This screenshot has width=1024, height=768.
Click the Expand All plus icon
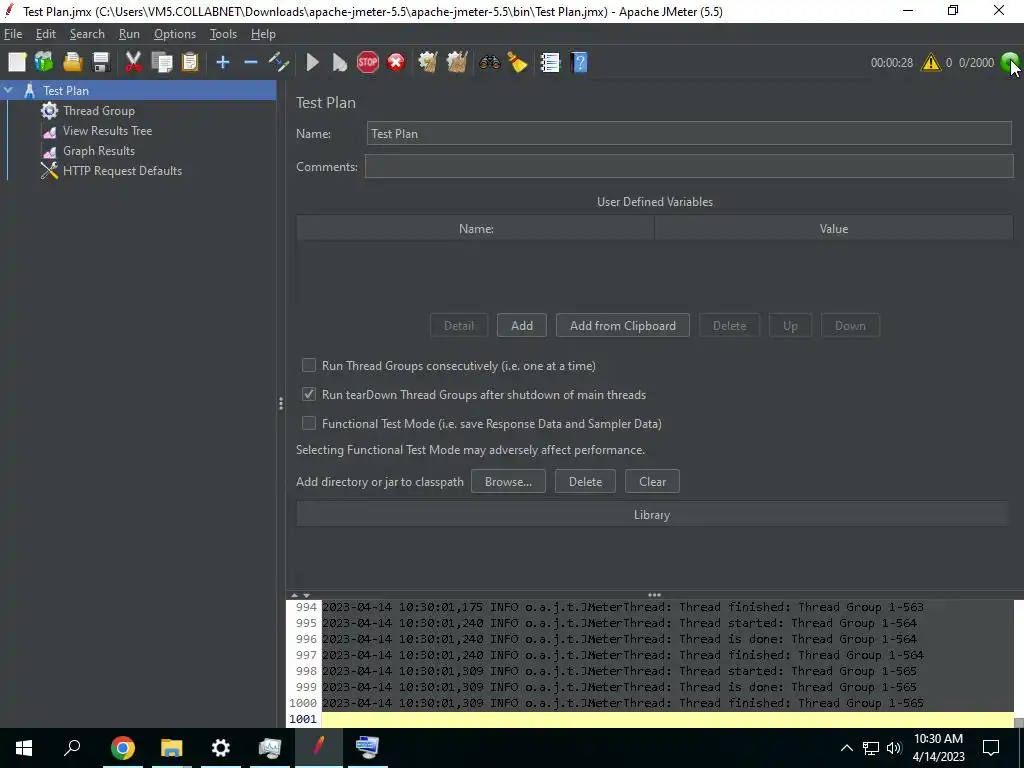click(x=223, y=63)
